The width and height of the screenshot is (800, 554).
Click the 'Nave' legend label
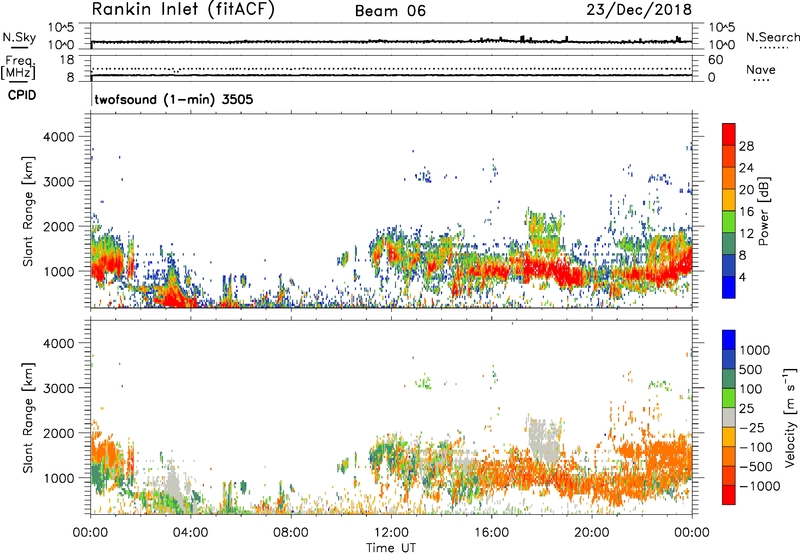[761, 69]
